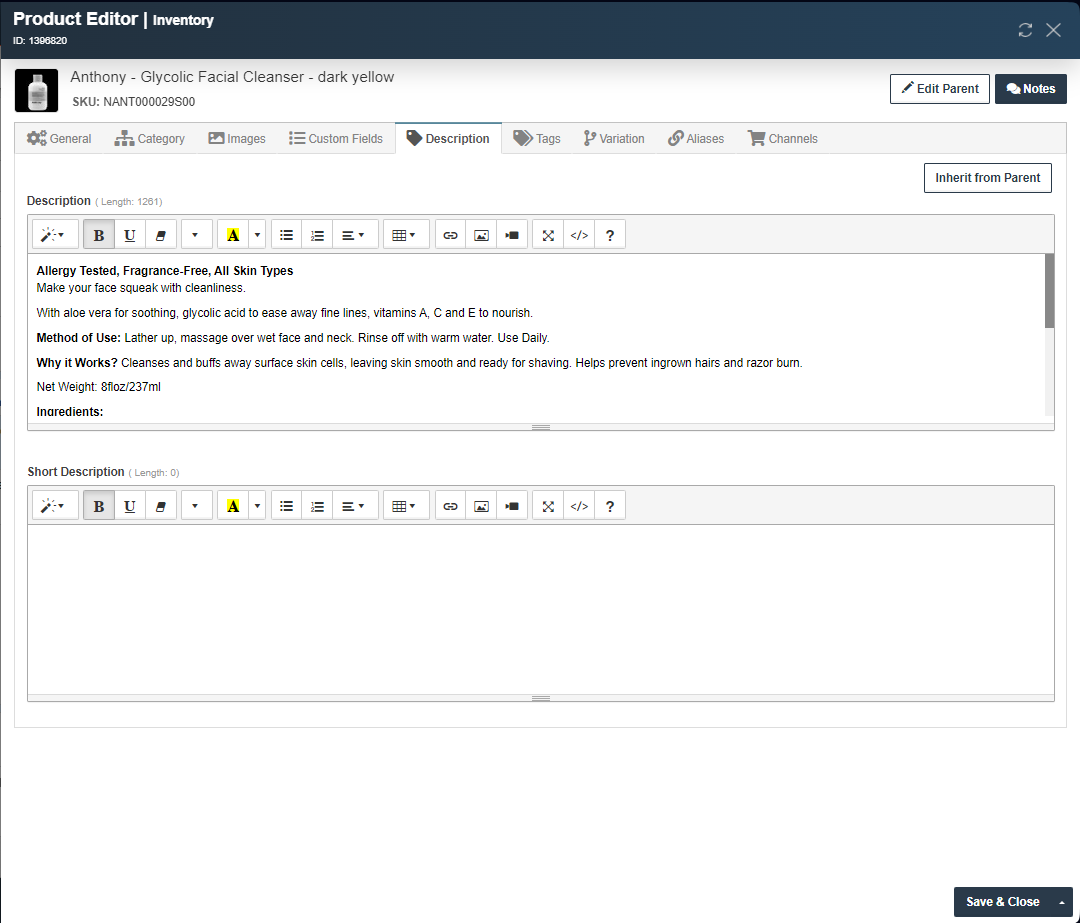Insert numbered list in Description editor
Image resolution: width=1080 pixels, height=923 pixels.
click(317, 235)
